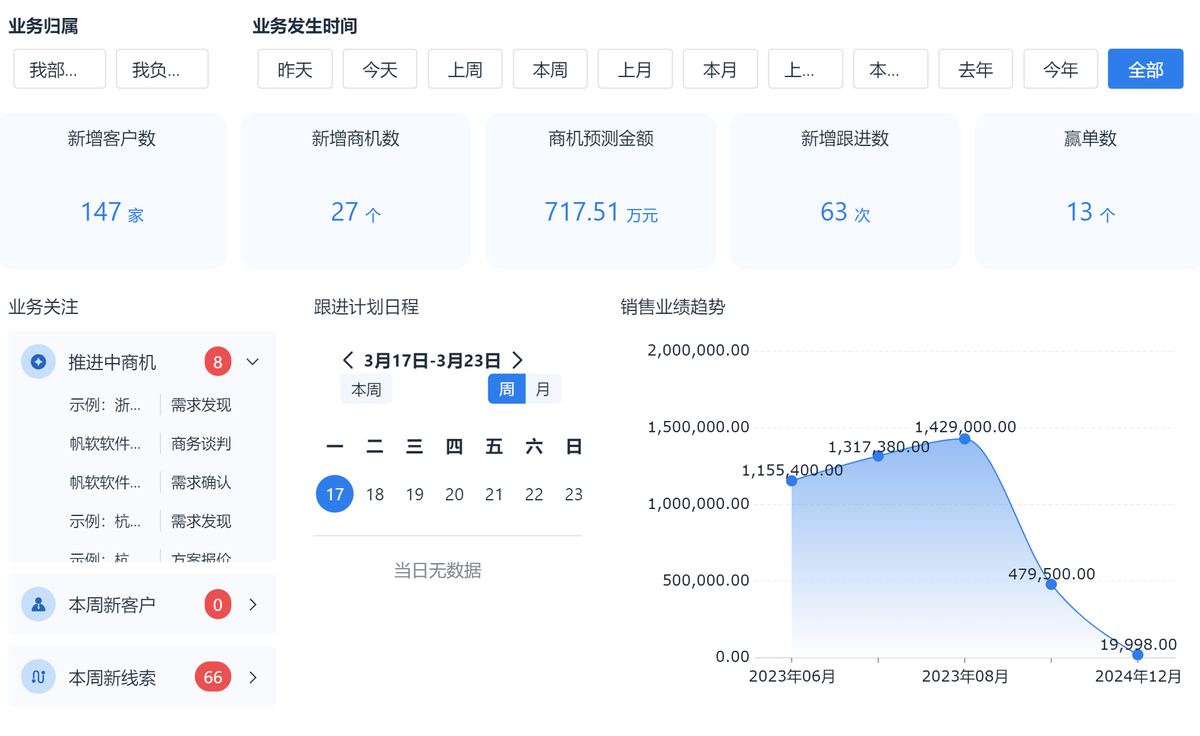Screen dimensions: 1200x736
Task: Click the 本周新线索 route icon
Action: (38, 677)
